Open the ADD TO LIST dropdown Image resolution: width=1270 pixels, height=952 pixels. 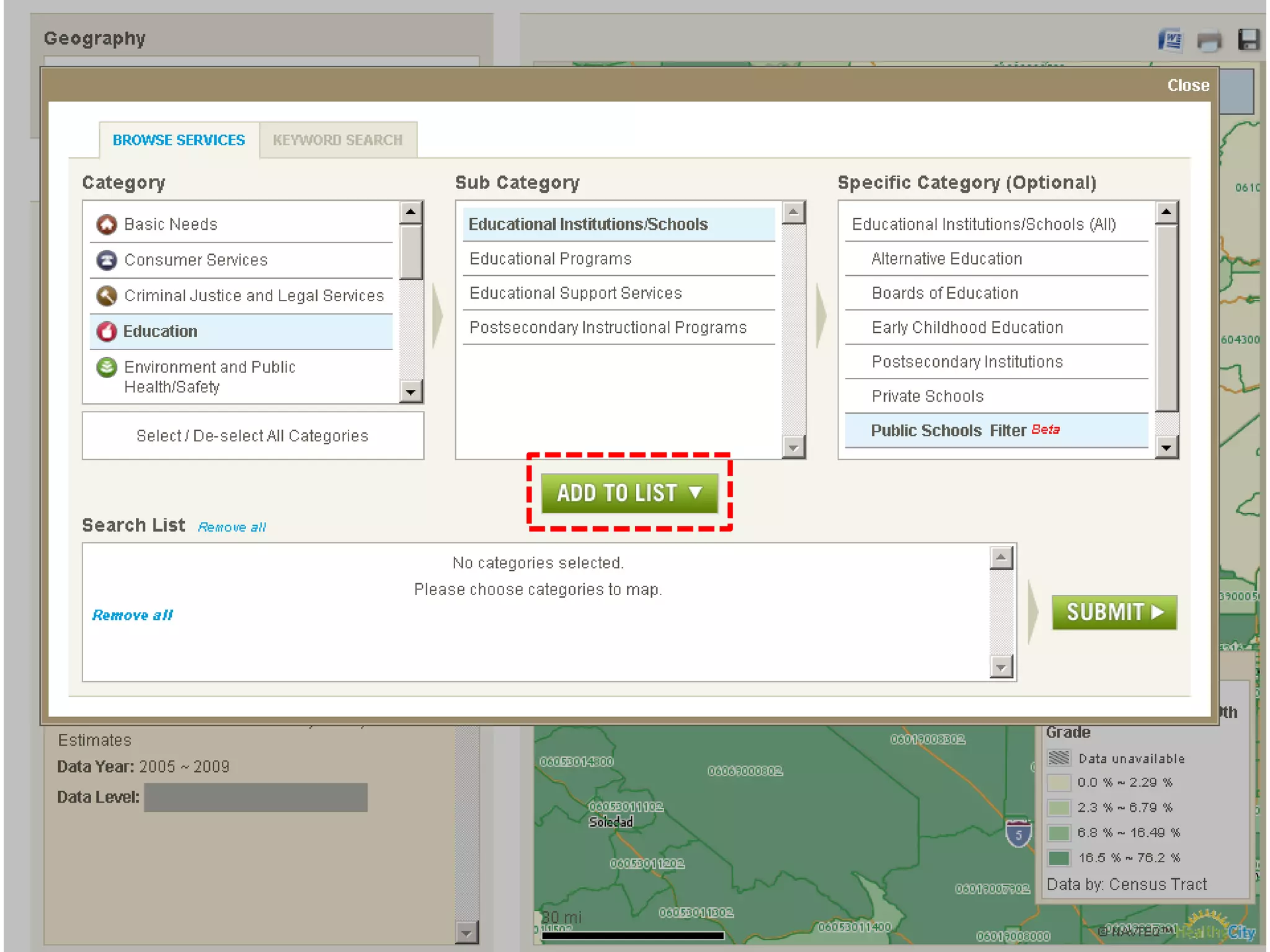(629, 493)
